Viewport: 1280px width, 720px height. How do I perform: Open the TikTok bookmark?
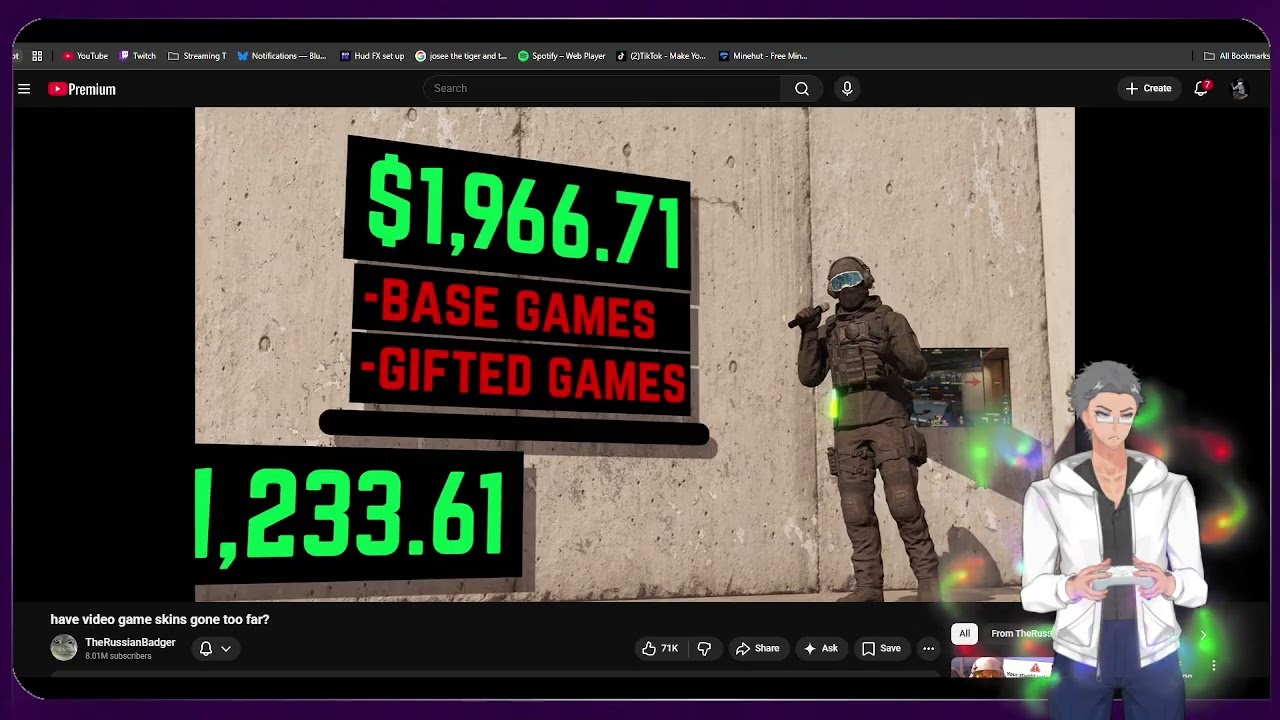(x=661, y=56)
